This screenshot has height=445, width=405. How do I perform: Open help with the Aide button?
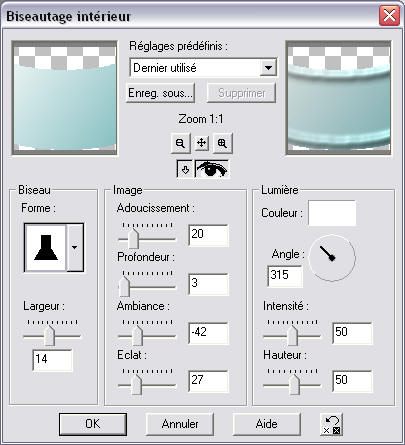(267, 424)
